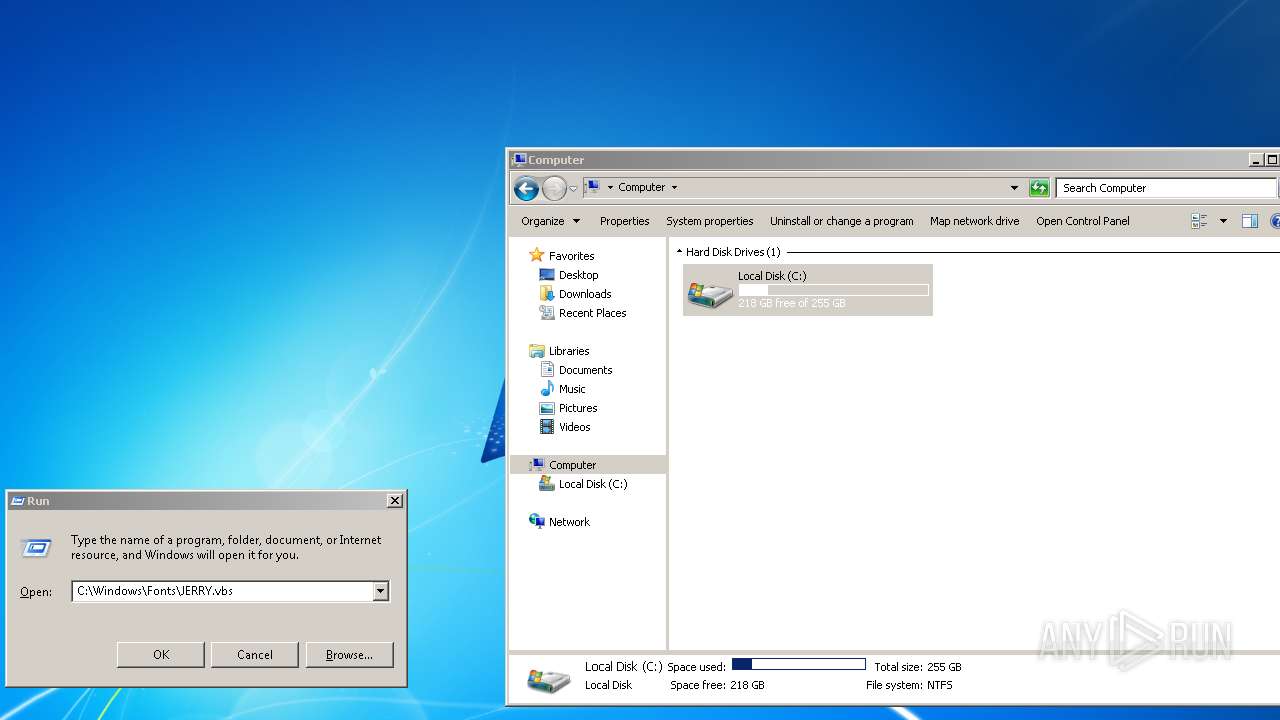Minimize the Computer window
Viewport: 1280px width, 720px height.
[x=1256, y=160]
